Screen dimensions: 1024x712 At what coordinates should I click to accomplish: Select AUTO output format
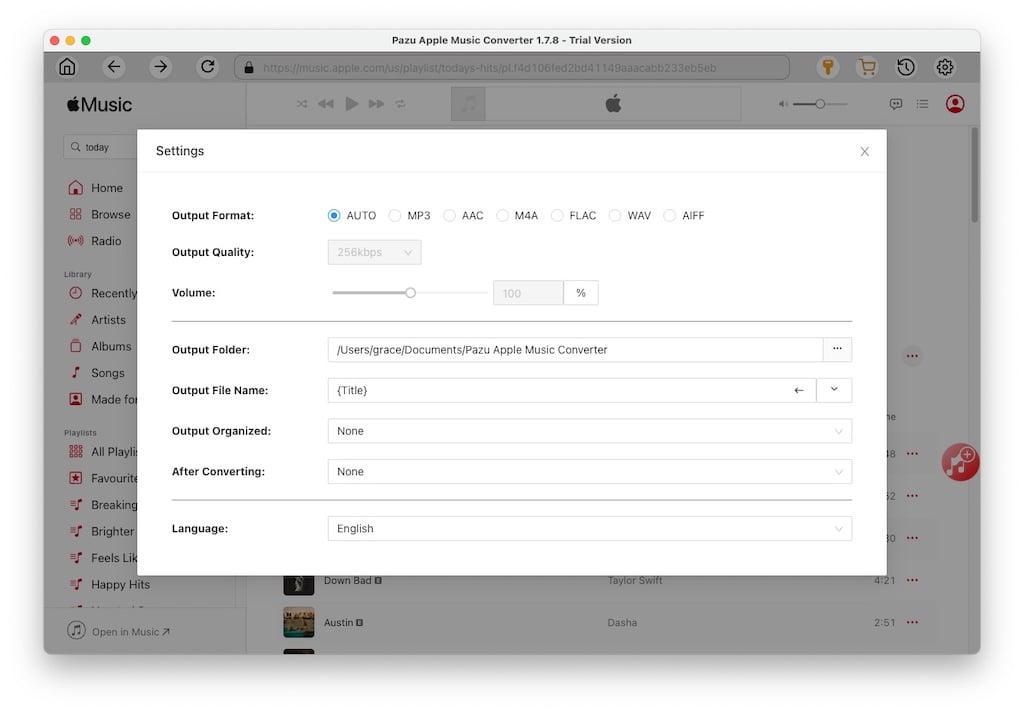point(334,216)
